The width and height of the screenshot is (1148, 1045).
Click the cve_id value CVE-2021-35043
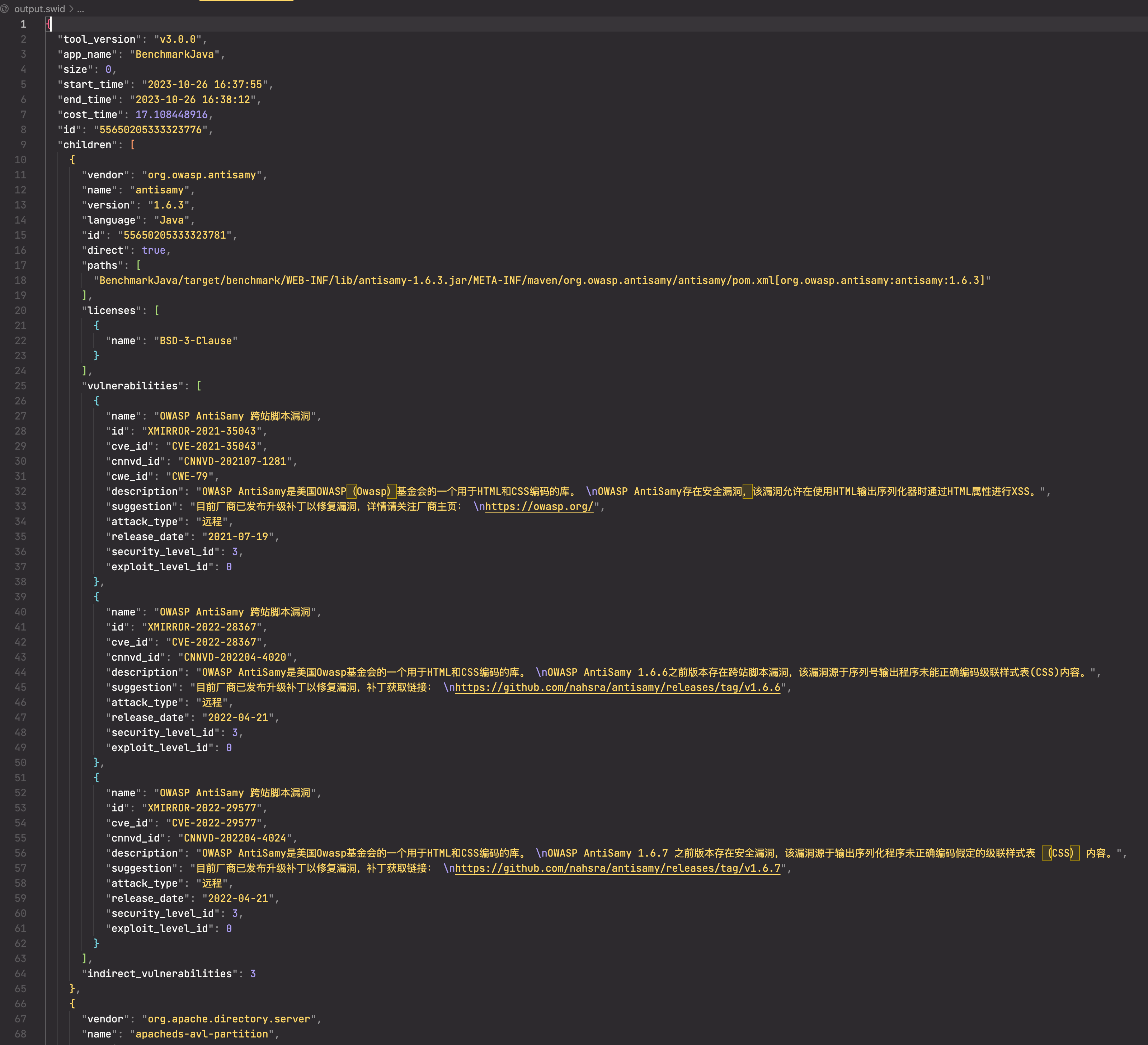[x=213, y=446]
